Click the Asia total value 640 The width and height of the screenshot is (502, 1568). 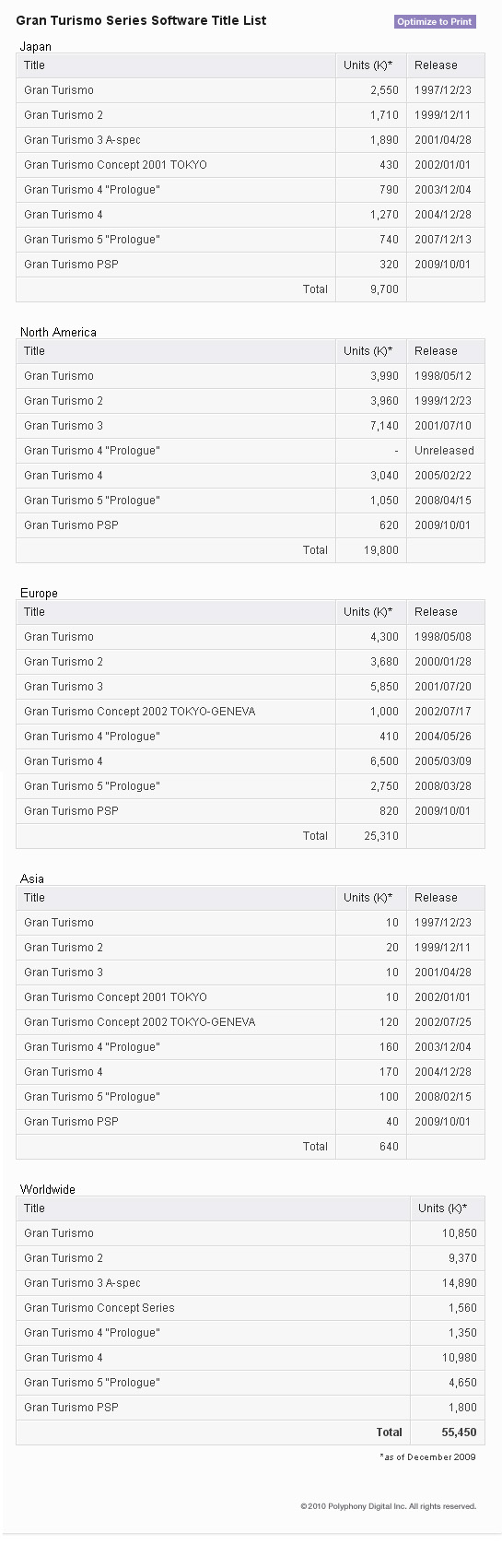389,1147
